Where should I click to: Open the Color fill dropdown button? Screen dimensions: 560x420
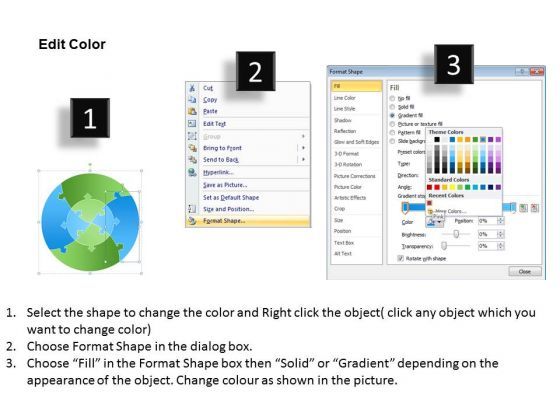point(435,222)
